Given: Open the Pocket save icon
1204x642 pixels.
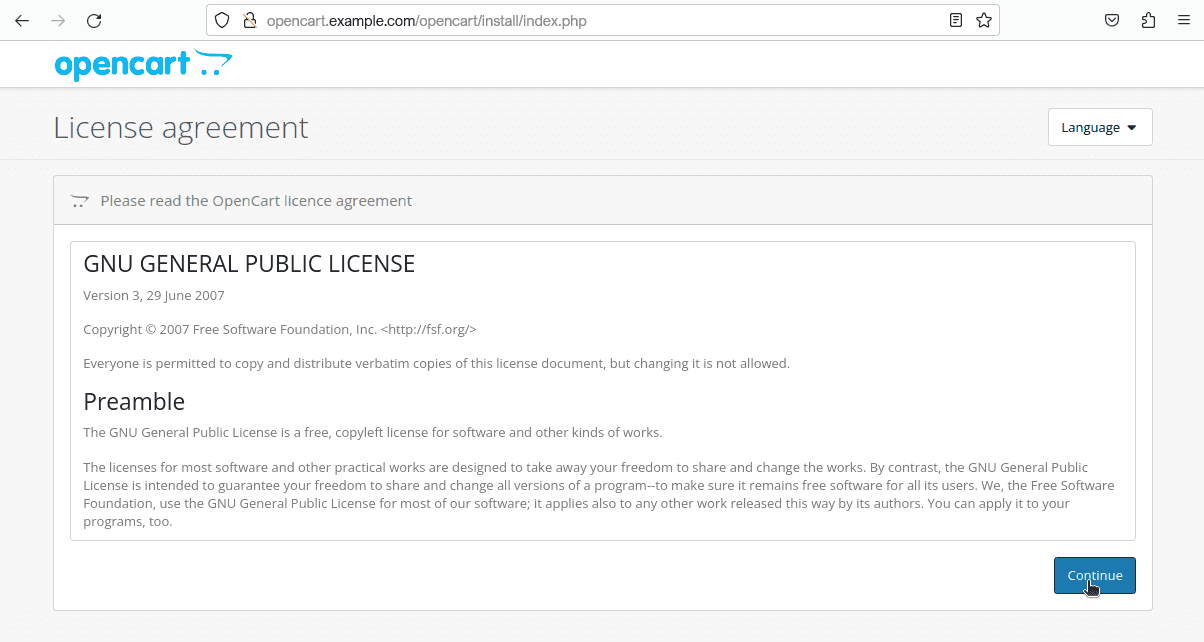Looking at the screenshot, I should click(x=1112, y=20).
